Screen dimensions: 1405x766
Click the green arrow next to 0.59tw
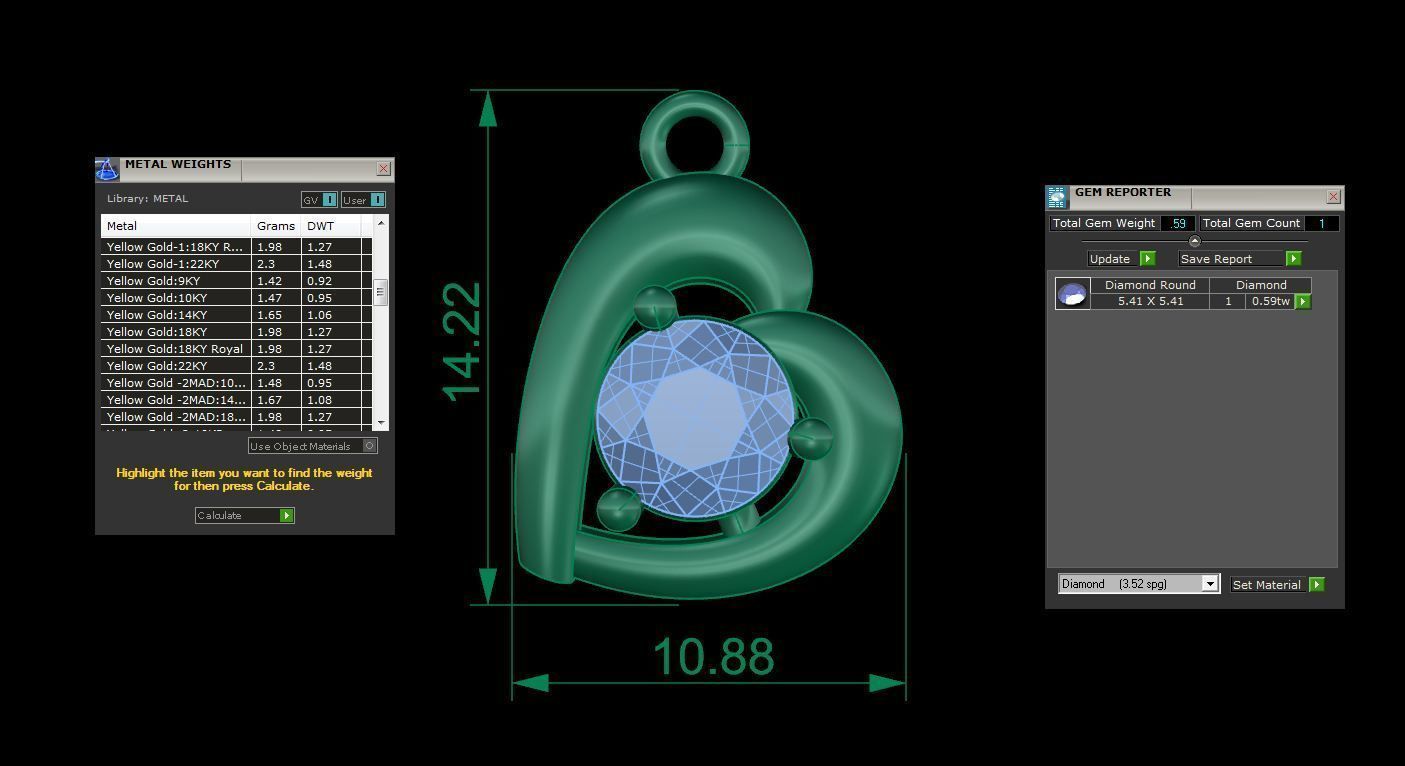(1303, 301)
